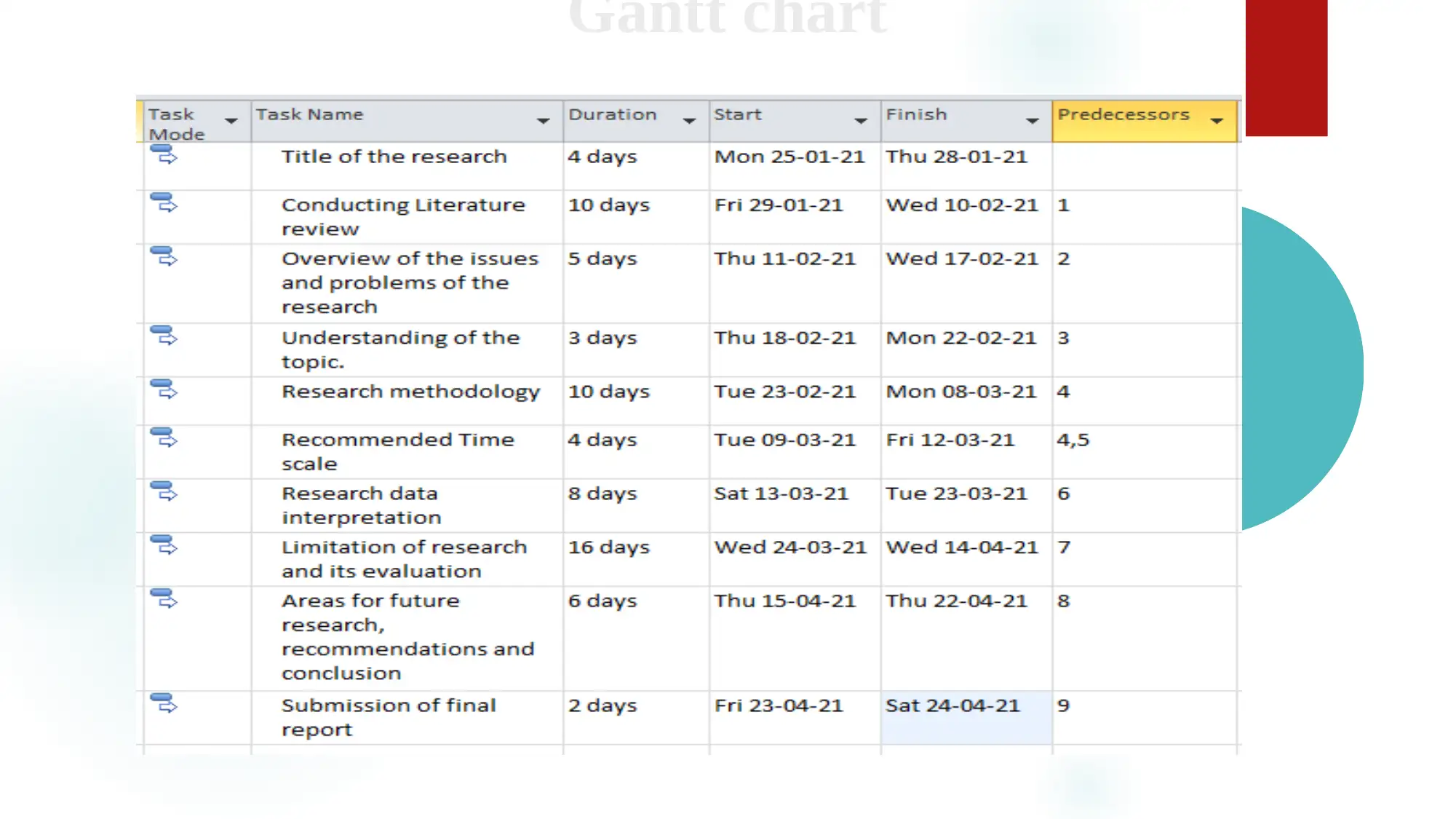The width and height of the screenshot is (1456, 819).
Task: Click task mode icon for Overview of the issues row
Action: pos(164,256)
